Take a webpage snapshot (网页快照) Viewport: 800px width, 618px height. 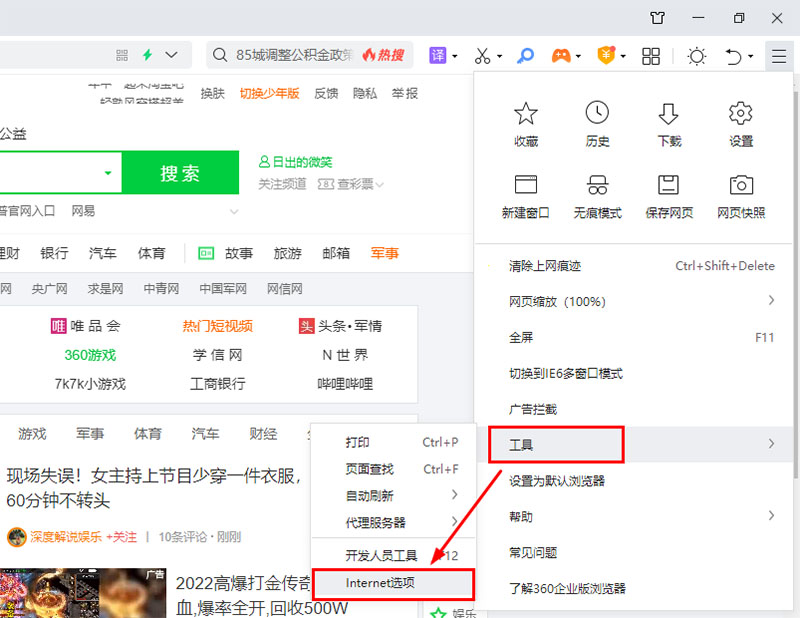click(740, 193)
